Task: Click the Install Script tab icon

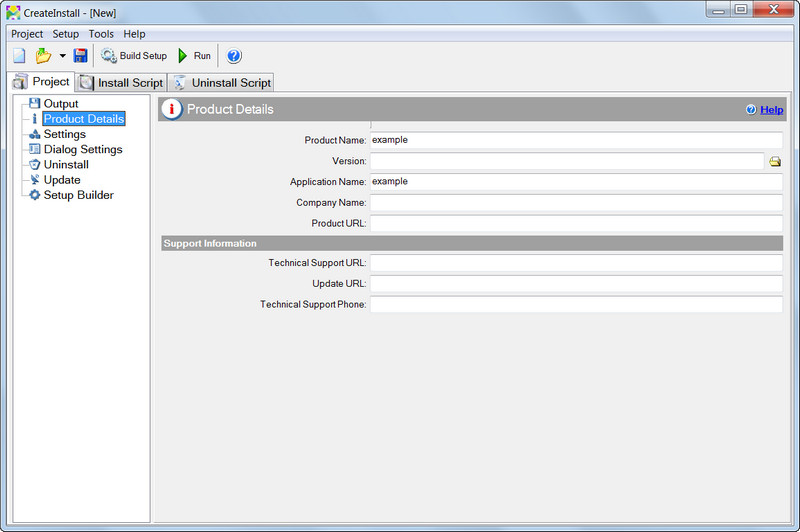Action: 86,83
